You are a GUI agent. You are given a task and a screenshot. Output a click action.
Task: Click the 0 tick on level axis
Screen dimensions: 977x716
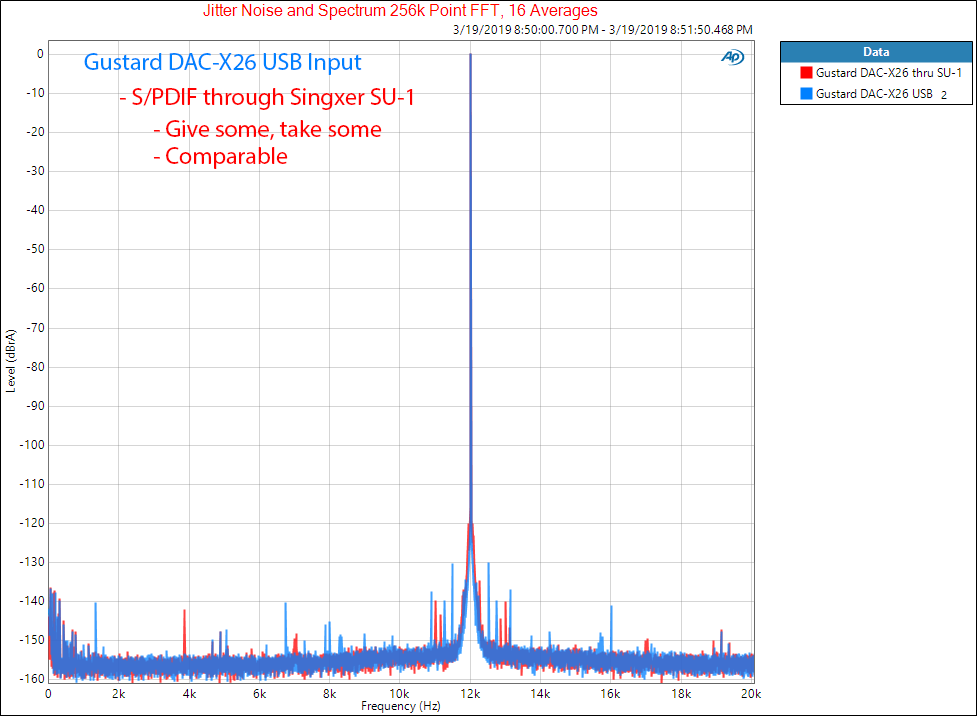tap(41, 54)
